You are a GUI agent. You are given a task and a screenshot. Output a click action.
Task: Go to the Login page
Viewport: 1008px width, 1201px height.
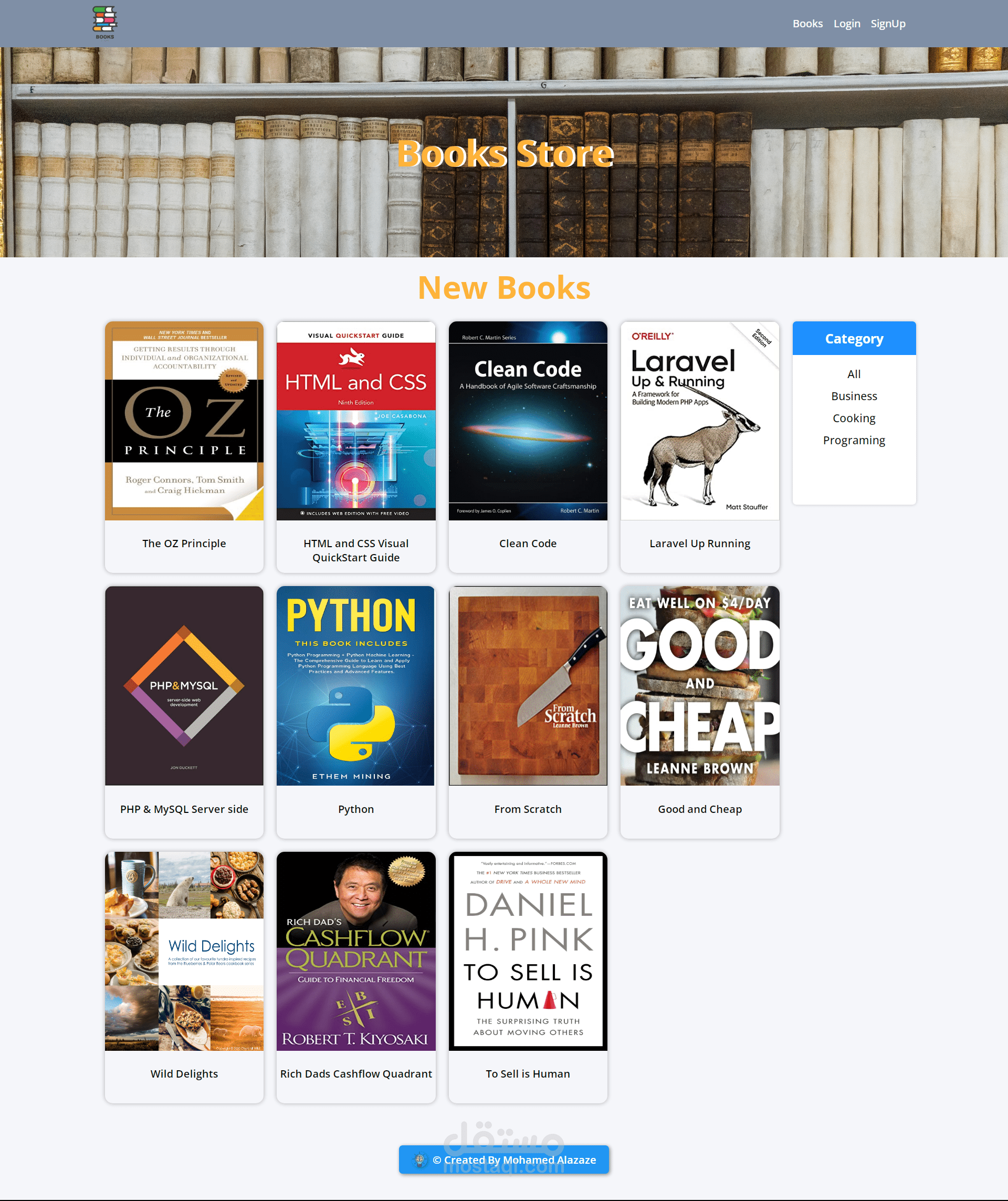(x=846, y=24)
